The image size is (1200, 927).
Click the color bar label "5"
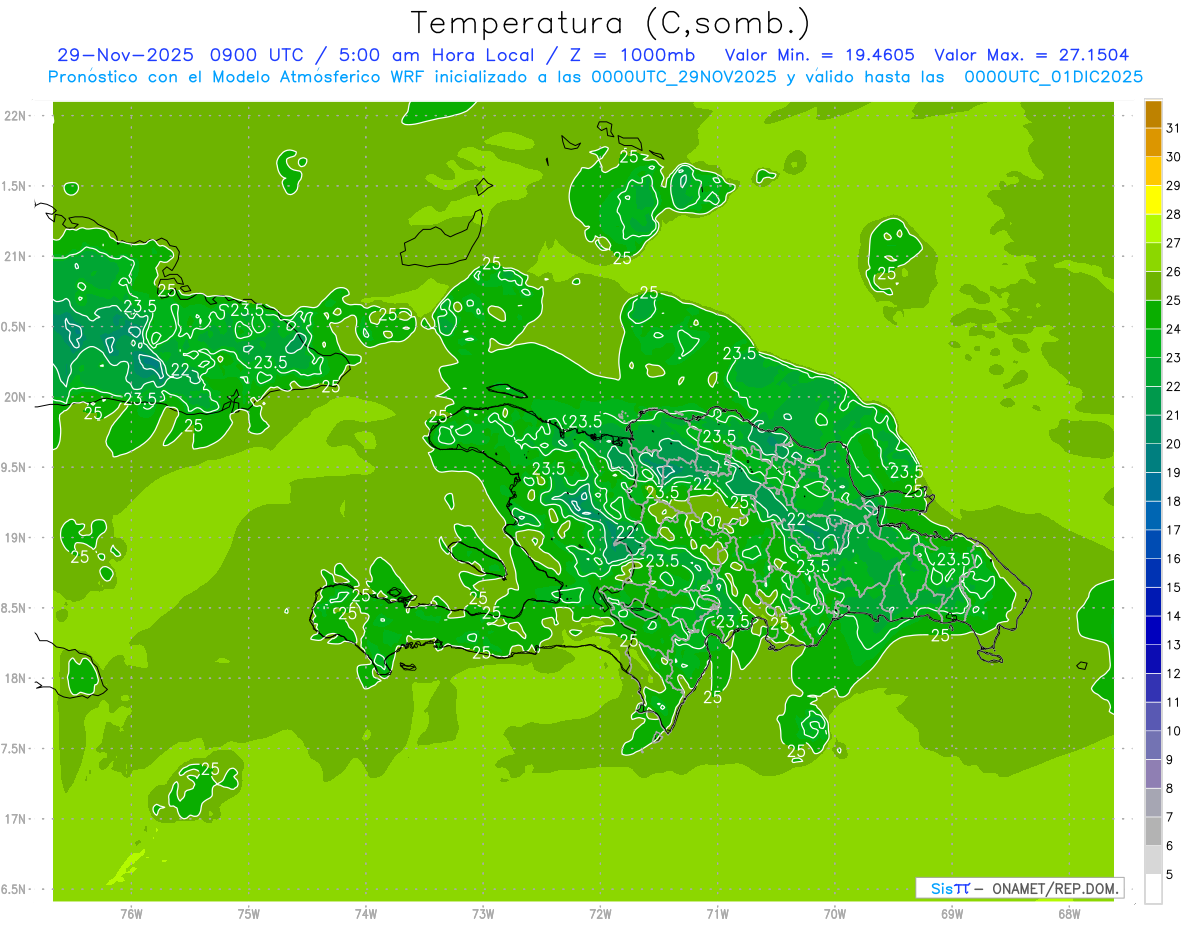click(1170, 875)
